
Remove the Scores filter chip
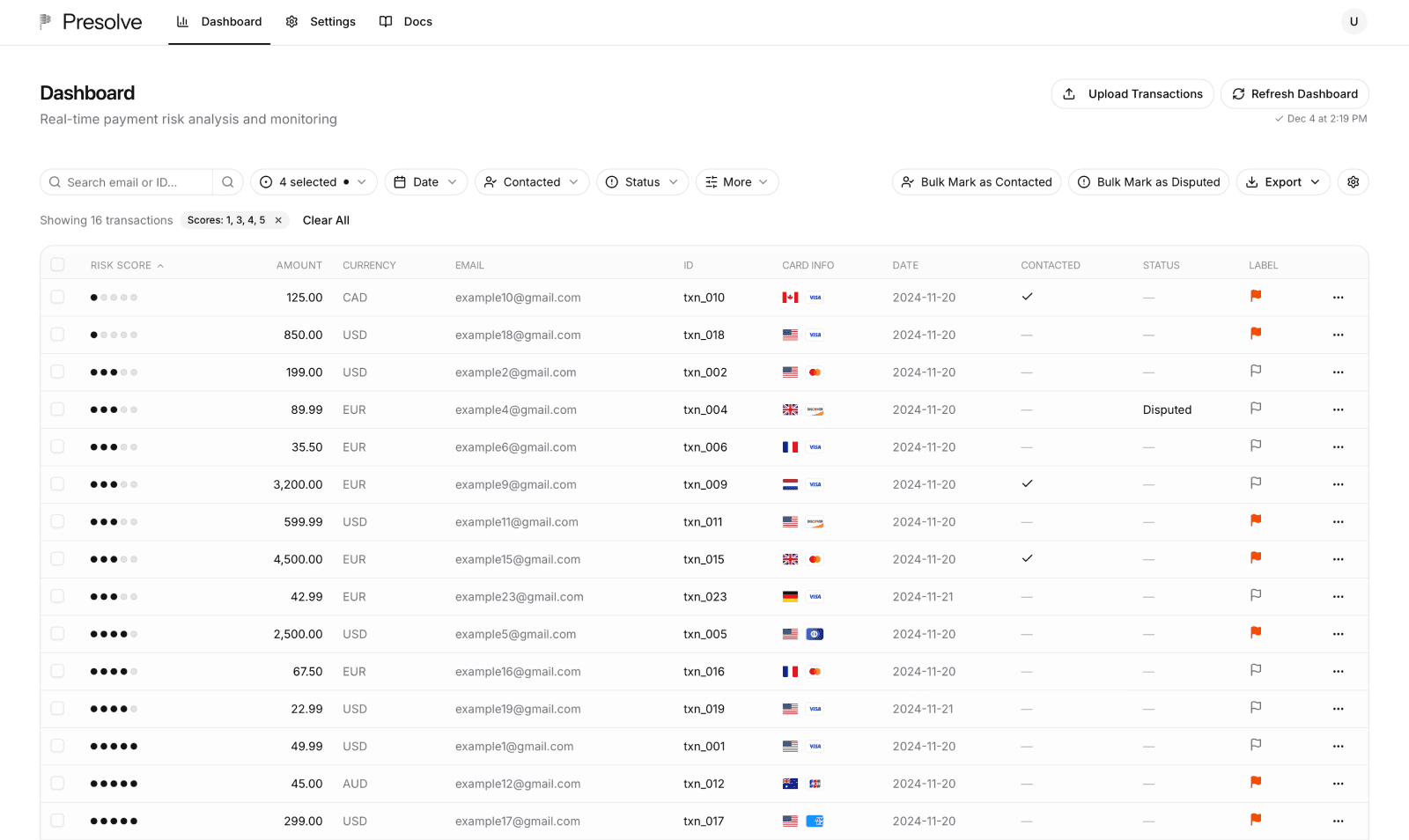278,220
